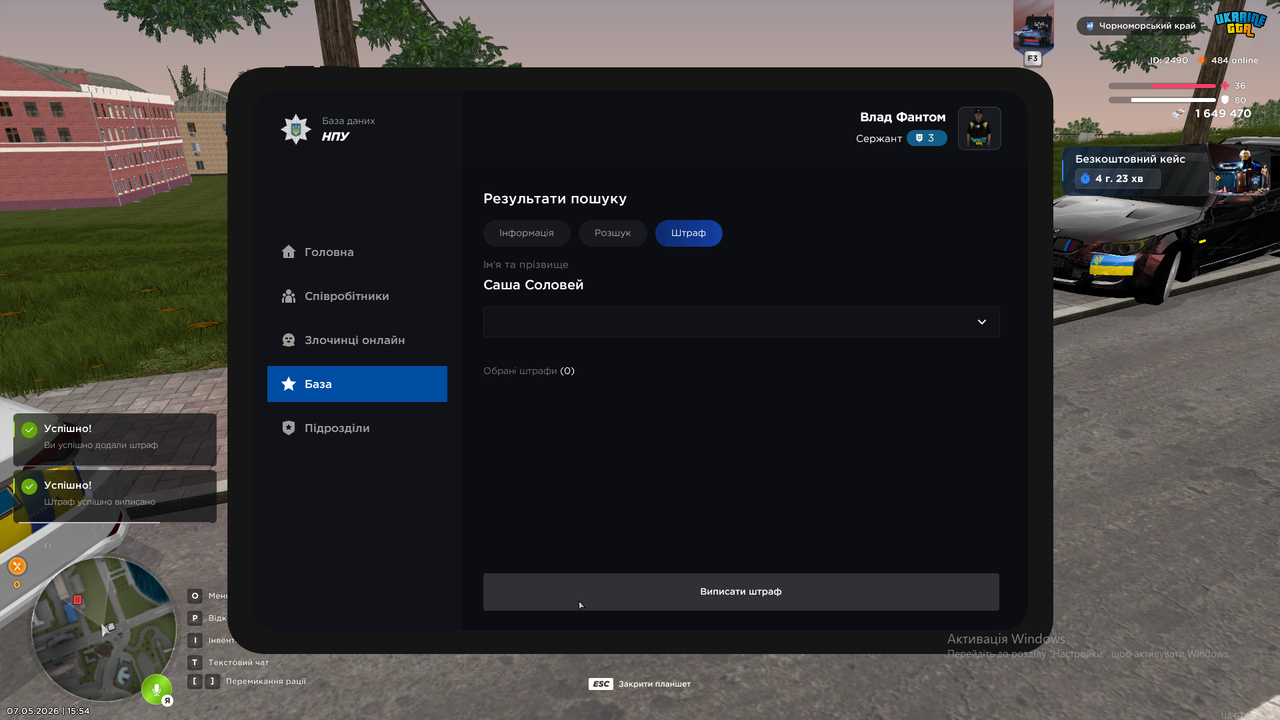The height and width of the screenshot is (720, 1280).
Task: Click the star icon beside База
Action: (288, 384)
